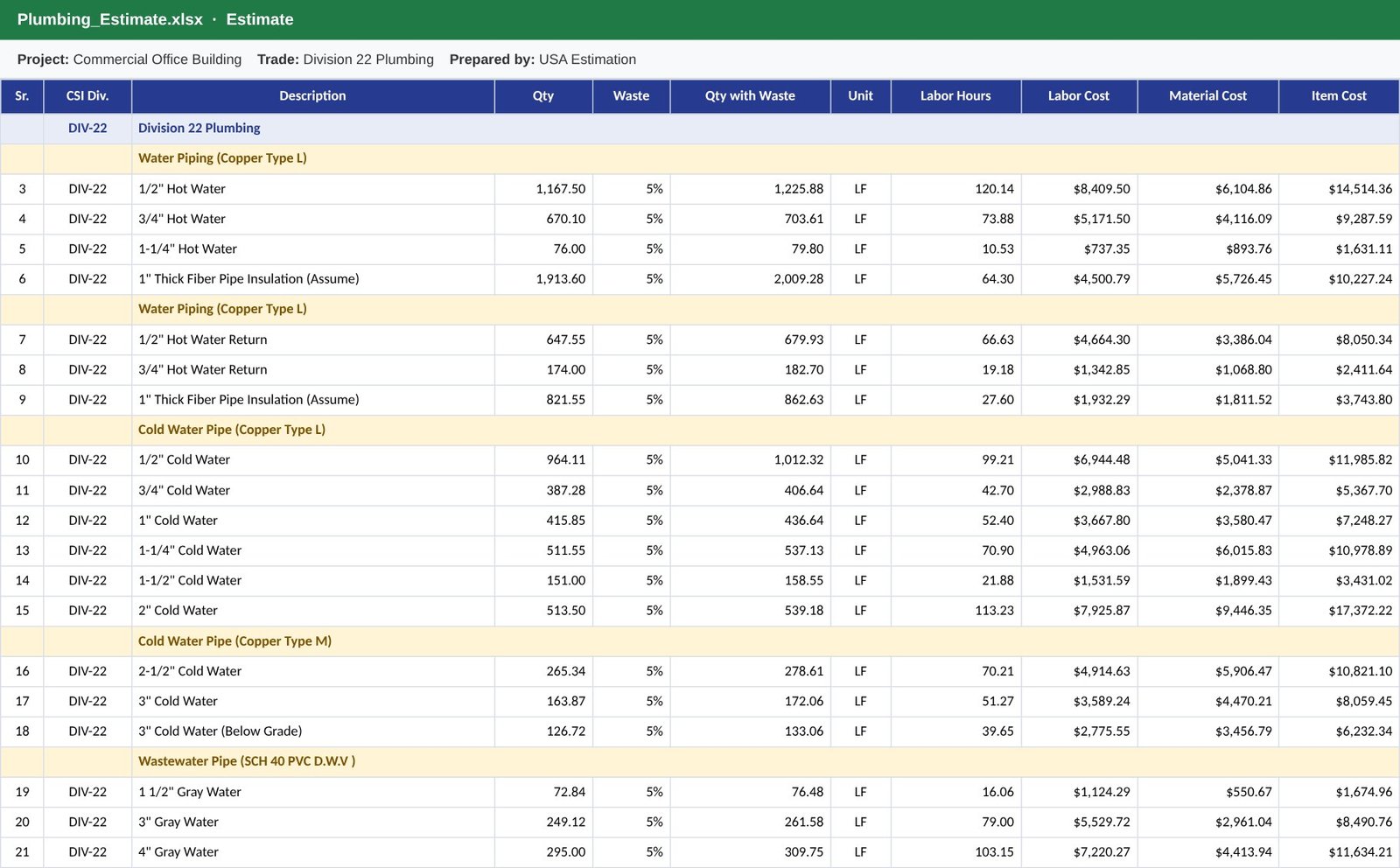Select 3" Cold Water (Below Grade) cell
The height and width of the screenshot is (868, 1400).
coord(312,731)
